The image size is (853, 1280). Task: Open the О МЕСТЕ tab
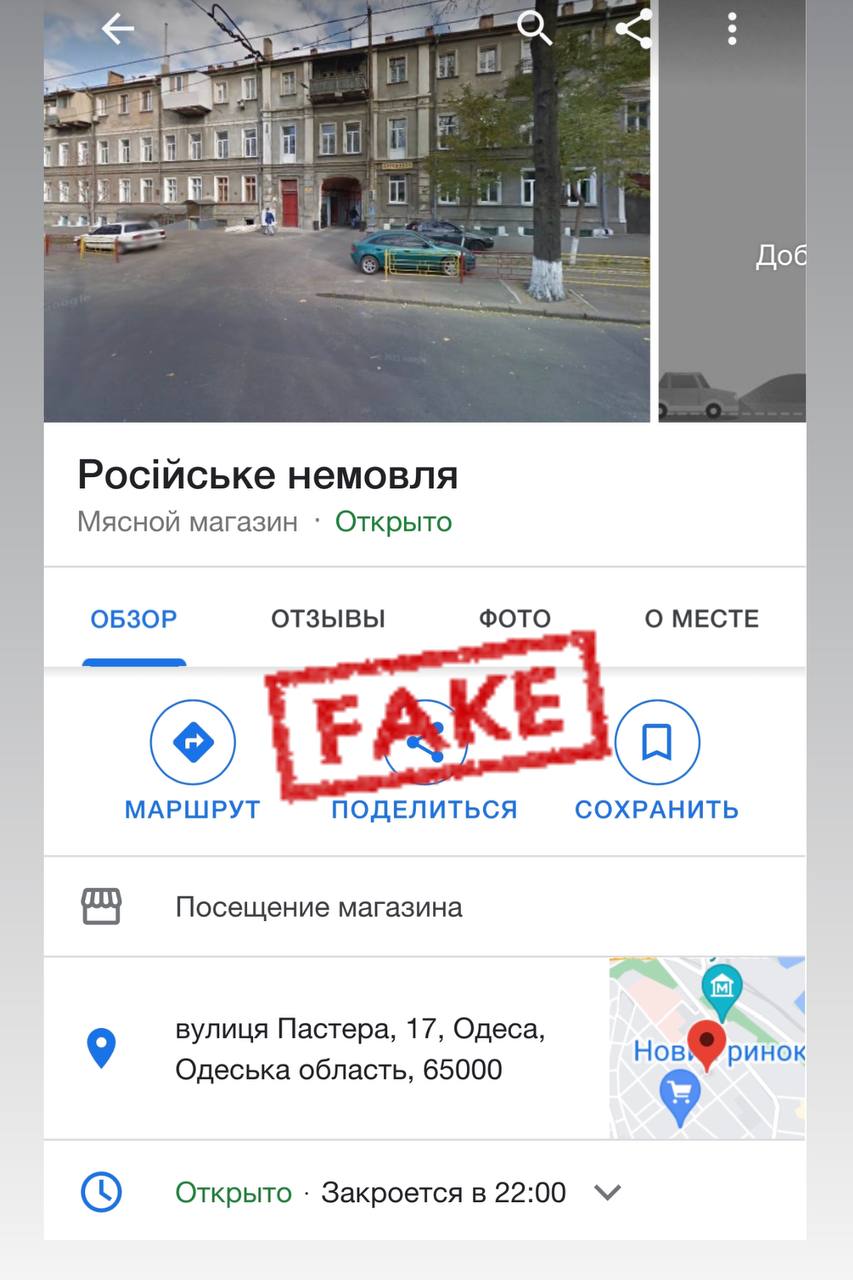[702, 619]
